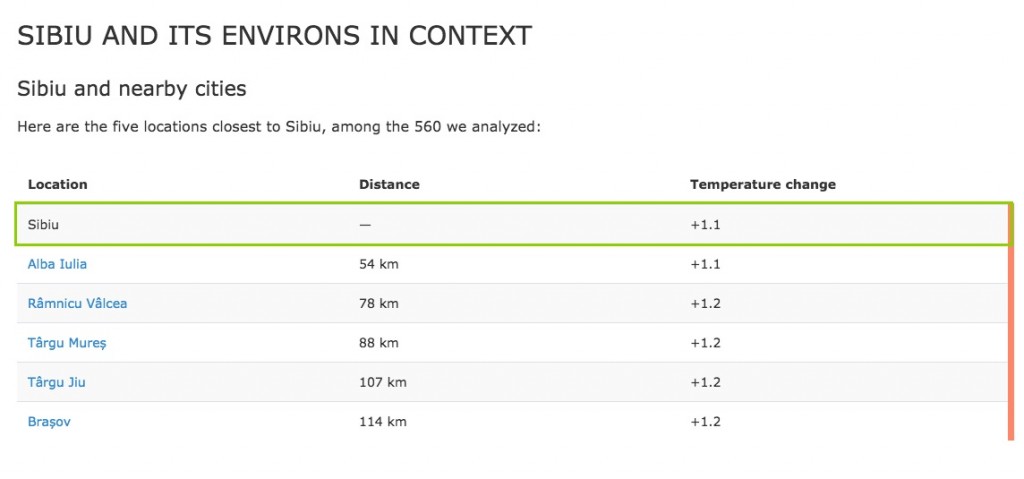Click the Distance column header
Screen dimensions: 1024x479
pyautogui.click(x=389, y=184)
